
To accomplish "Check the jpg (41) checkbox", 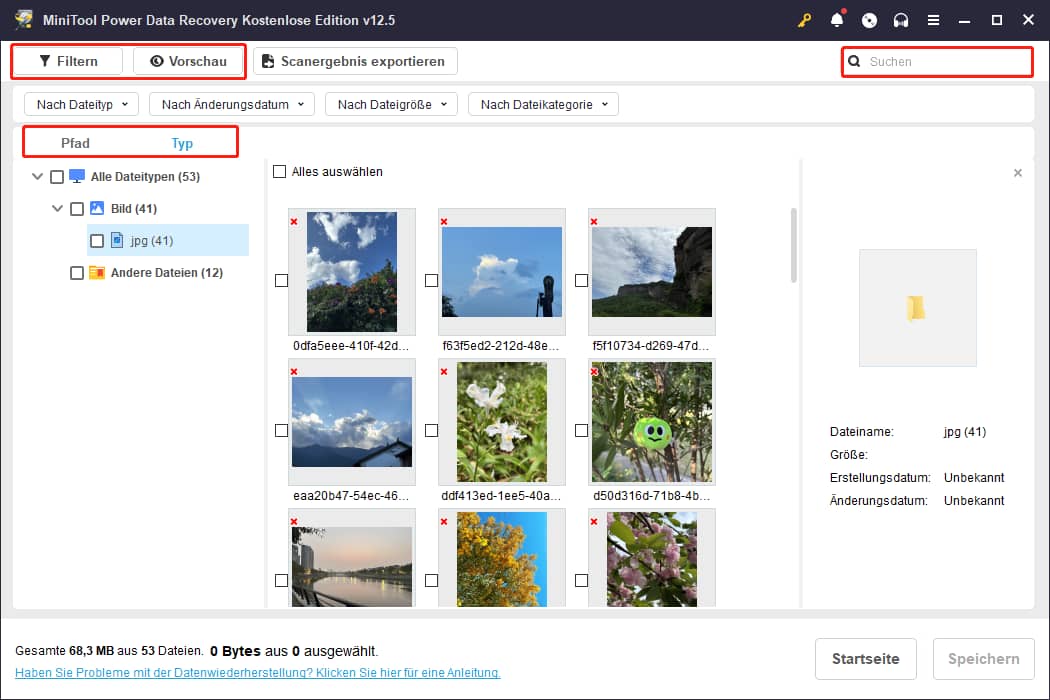I will click(97, 240).
